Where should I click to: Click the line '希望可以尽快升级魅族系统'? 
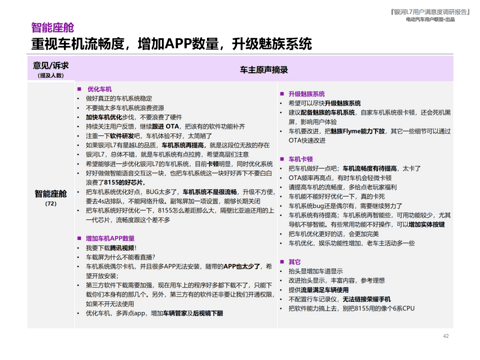click(325, 103)
